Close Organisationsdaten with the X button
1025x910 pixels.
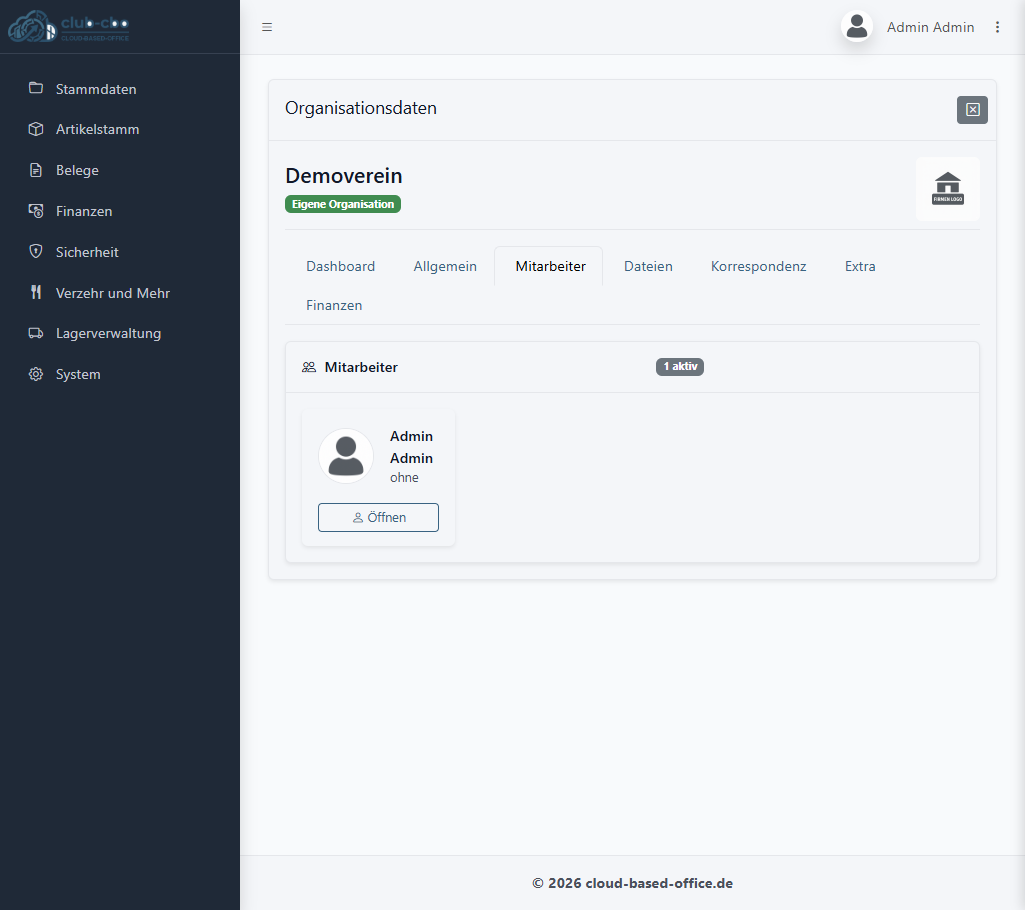tap(972, 110)
